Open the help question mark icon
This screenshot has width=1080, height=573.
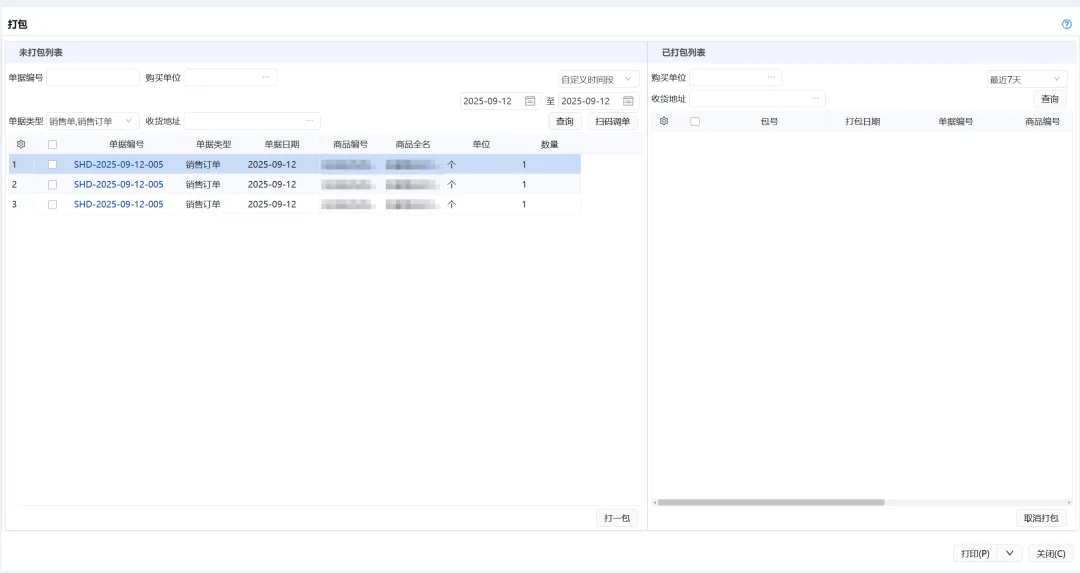tap(1066, 24)
